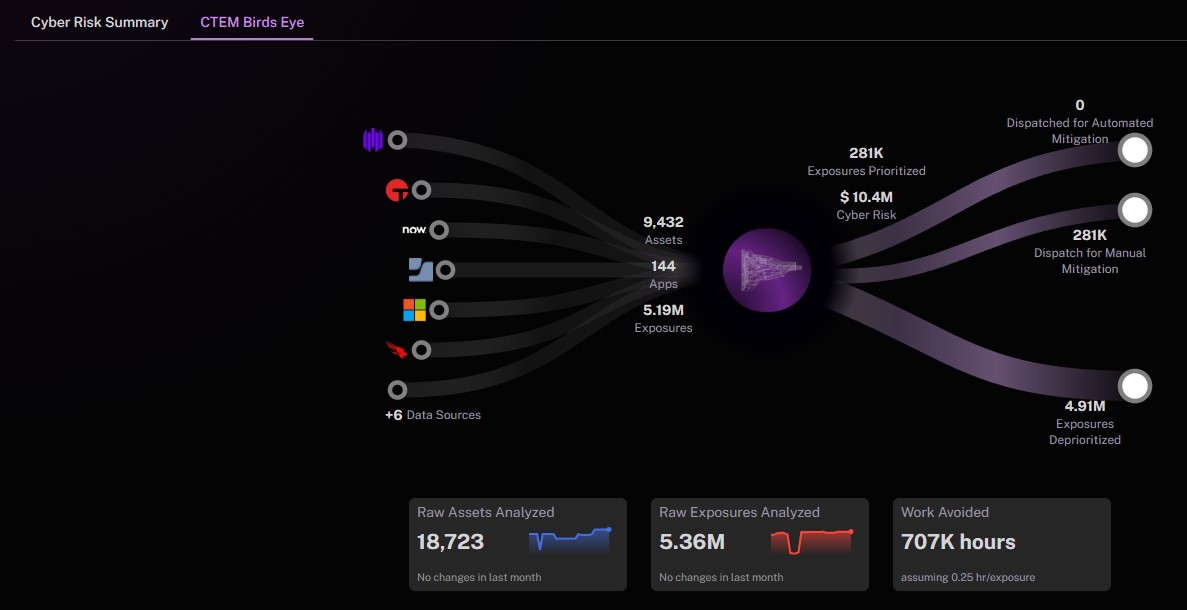Click the ring node above +6 Data Sources
Viewport: 1187px width, 610px height.
click(397, 390)
